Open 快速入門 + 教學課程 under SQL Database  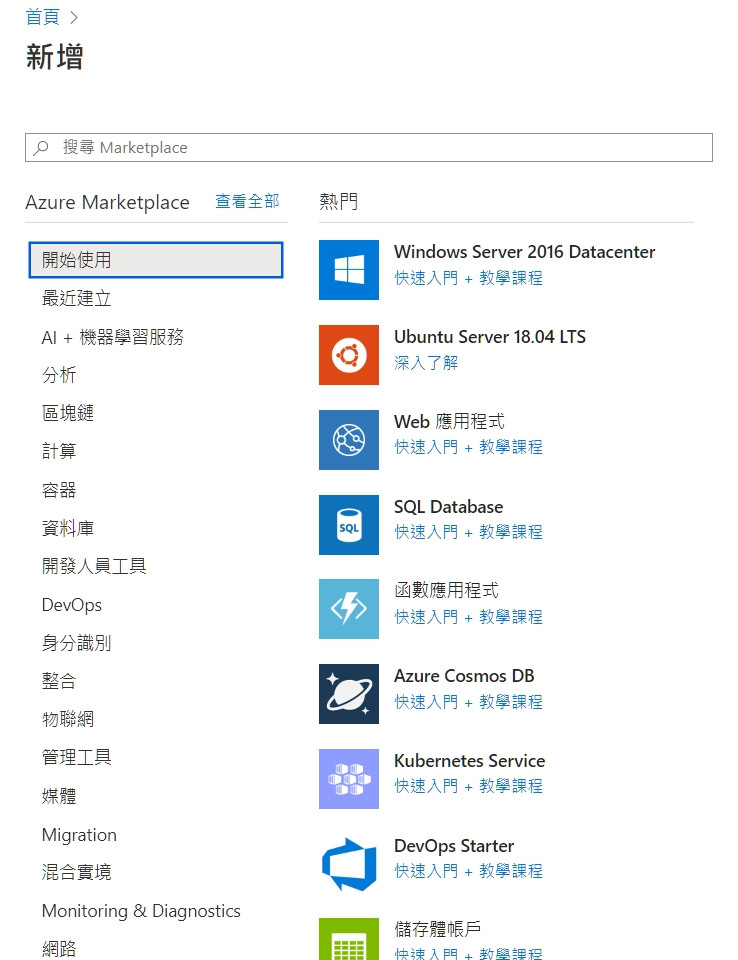[x=469, y=532]
